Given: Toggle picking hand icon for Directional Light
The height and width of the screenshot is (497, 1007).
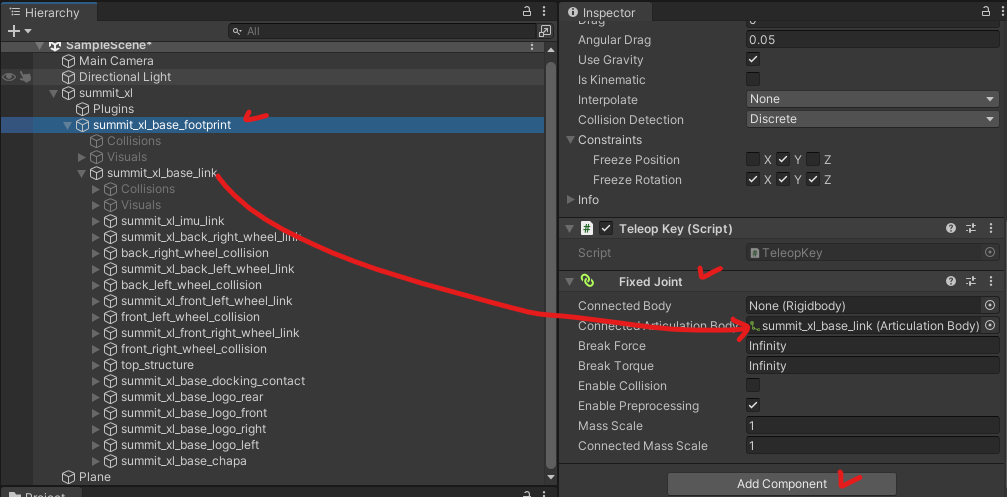Looking at the screenshot, I should click(25, 77).
